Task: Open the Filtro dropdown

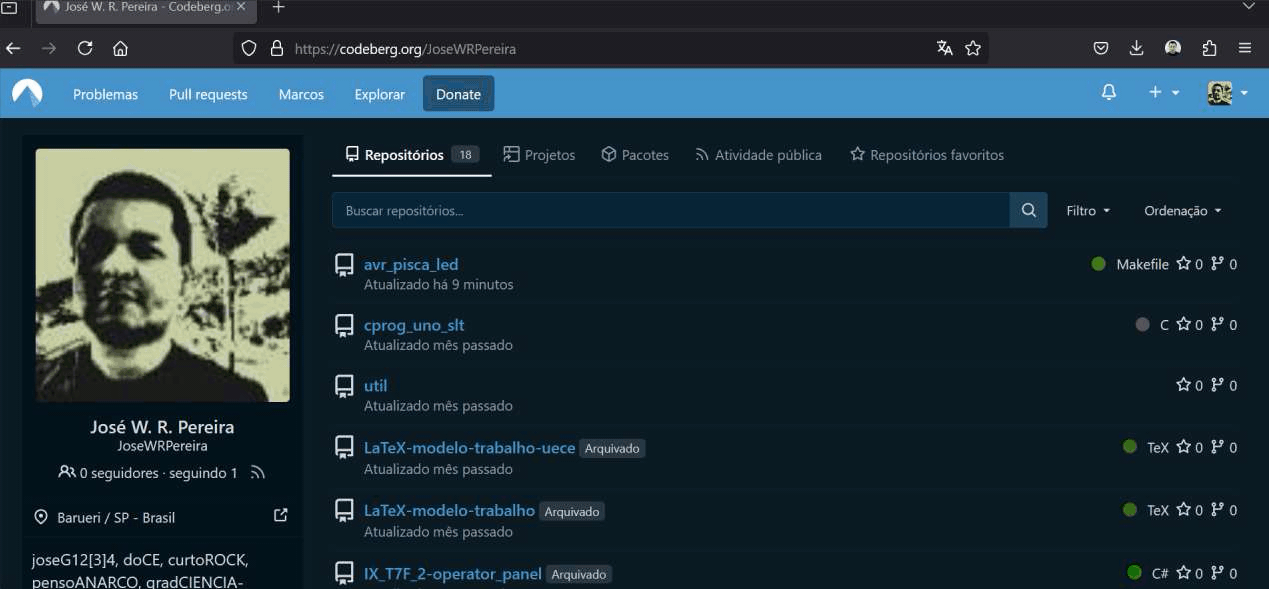Action: click(1088, 210)
